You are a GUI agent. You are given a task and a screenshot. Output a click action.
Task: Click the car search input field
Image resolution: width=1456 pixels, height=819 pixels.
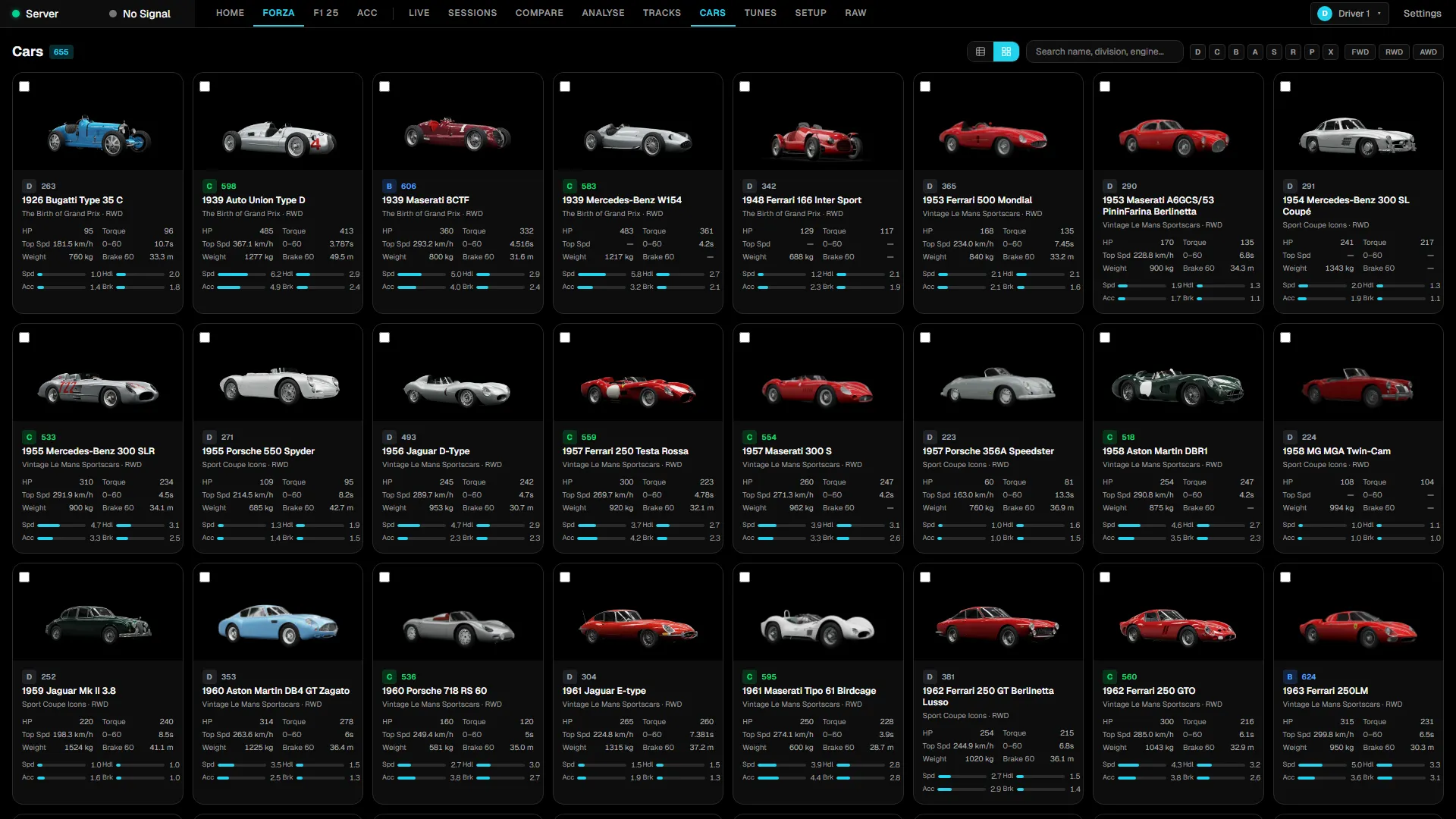[x=1104, y=52]
